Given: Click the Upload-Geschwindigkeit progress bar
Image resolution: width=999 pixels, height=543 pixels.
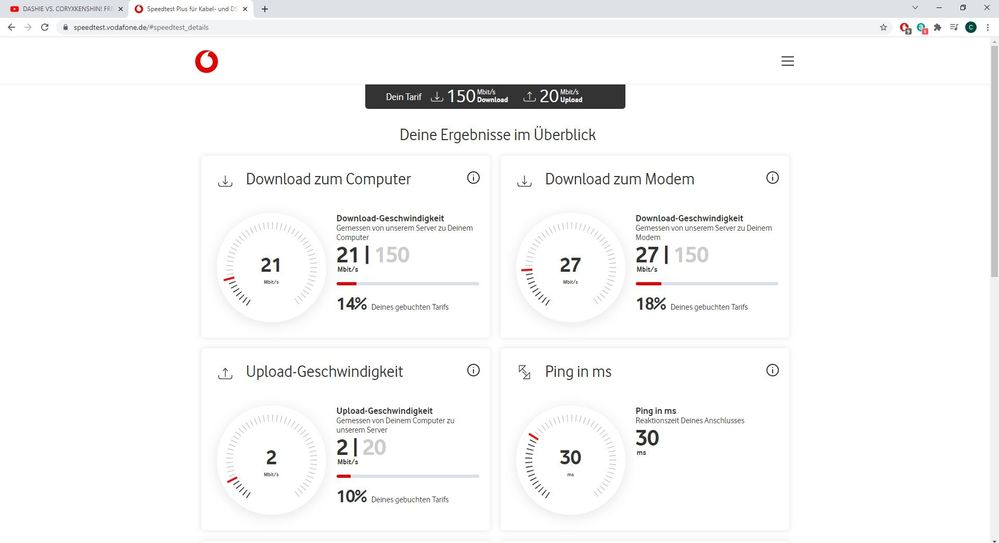Looking at the screenshot, I should click(x=408, y=476).
